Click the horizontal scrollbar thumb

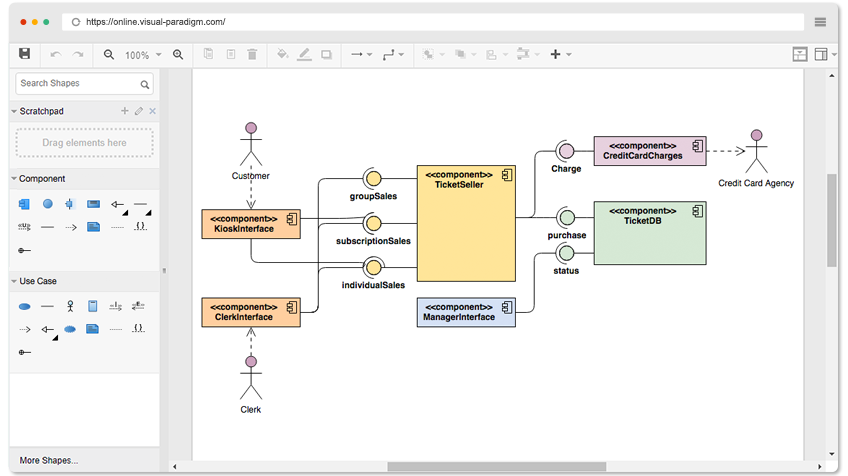[x=496, y=466]
